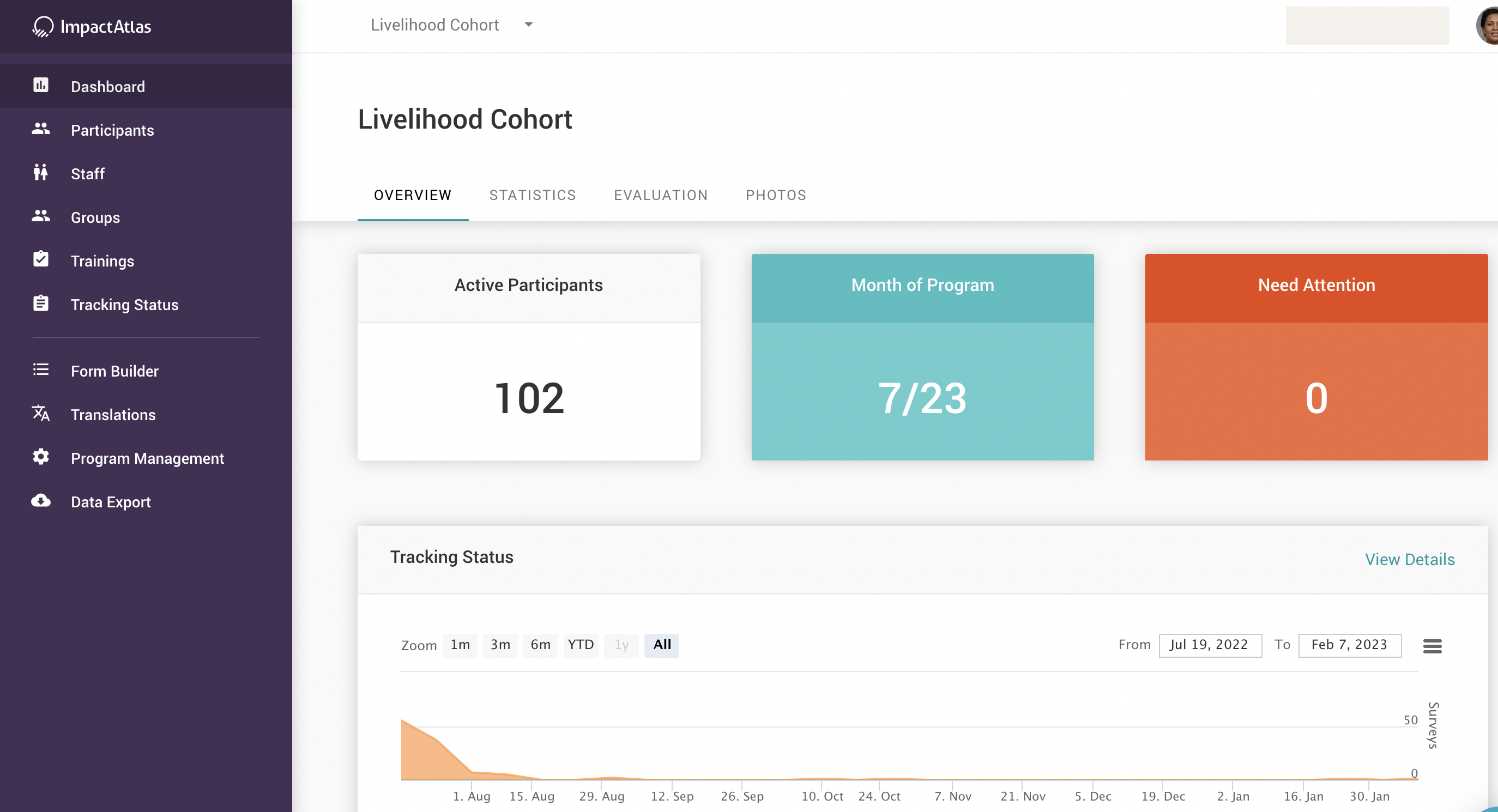
Task: Open the Need Attention card
Action: (x=1315, y=357)
